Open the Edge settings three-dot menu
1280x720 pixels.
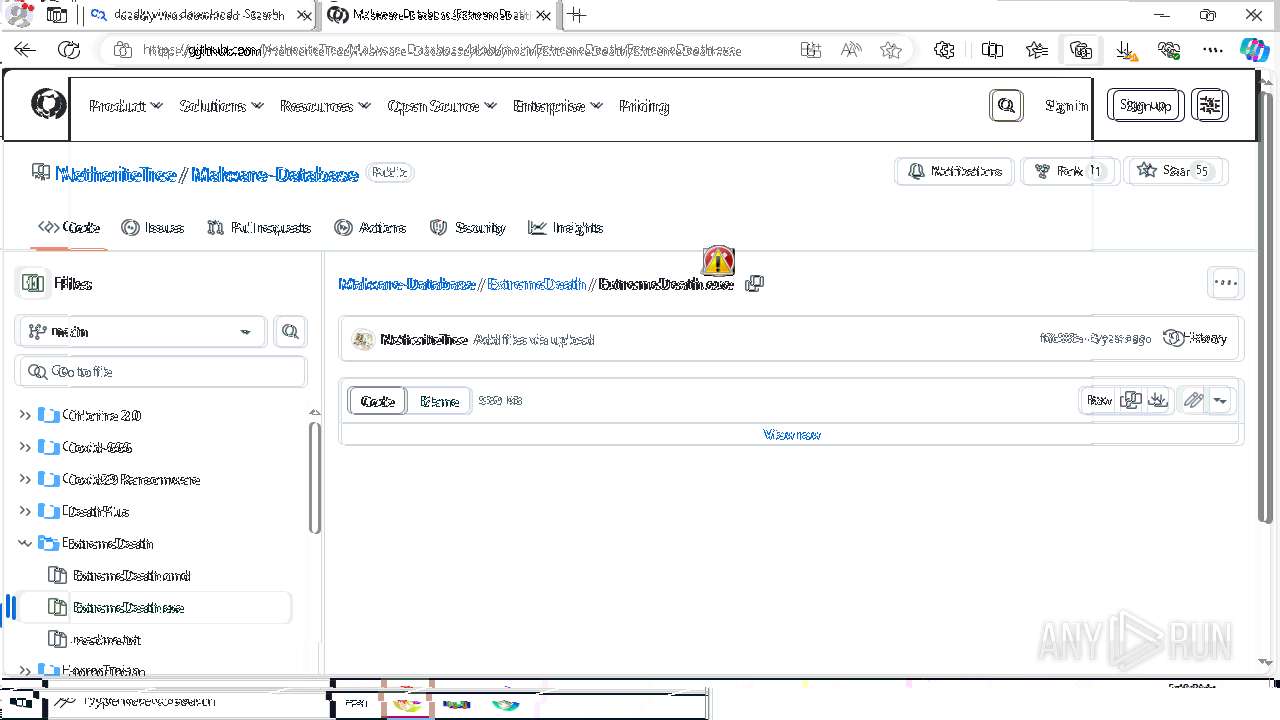[1213, 49]
